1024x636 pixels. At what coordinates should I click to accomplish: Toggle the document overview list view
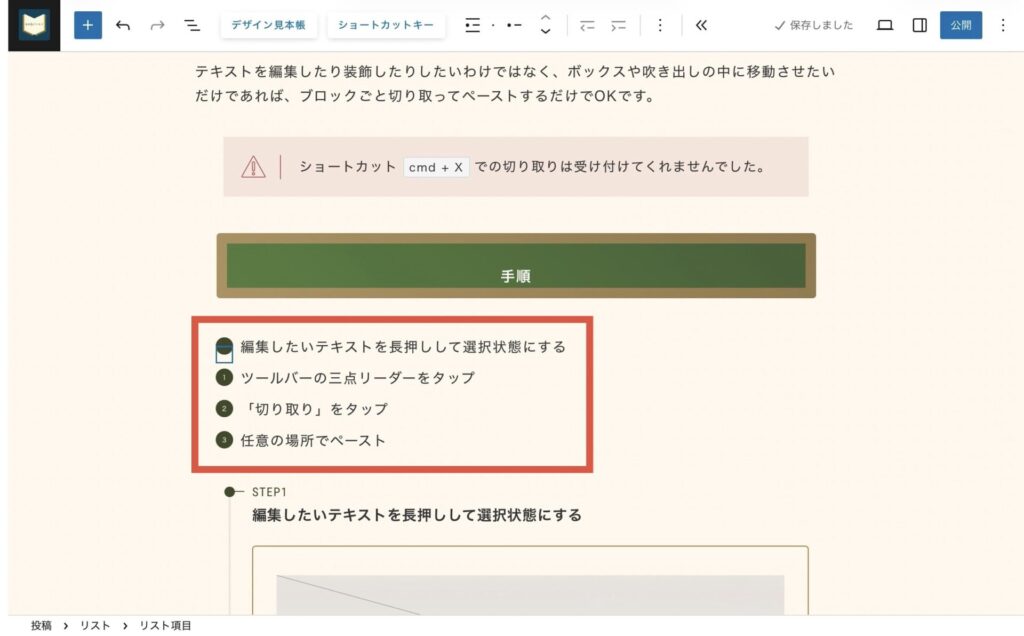pyautogui.click(x=192, y=25)
